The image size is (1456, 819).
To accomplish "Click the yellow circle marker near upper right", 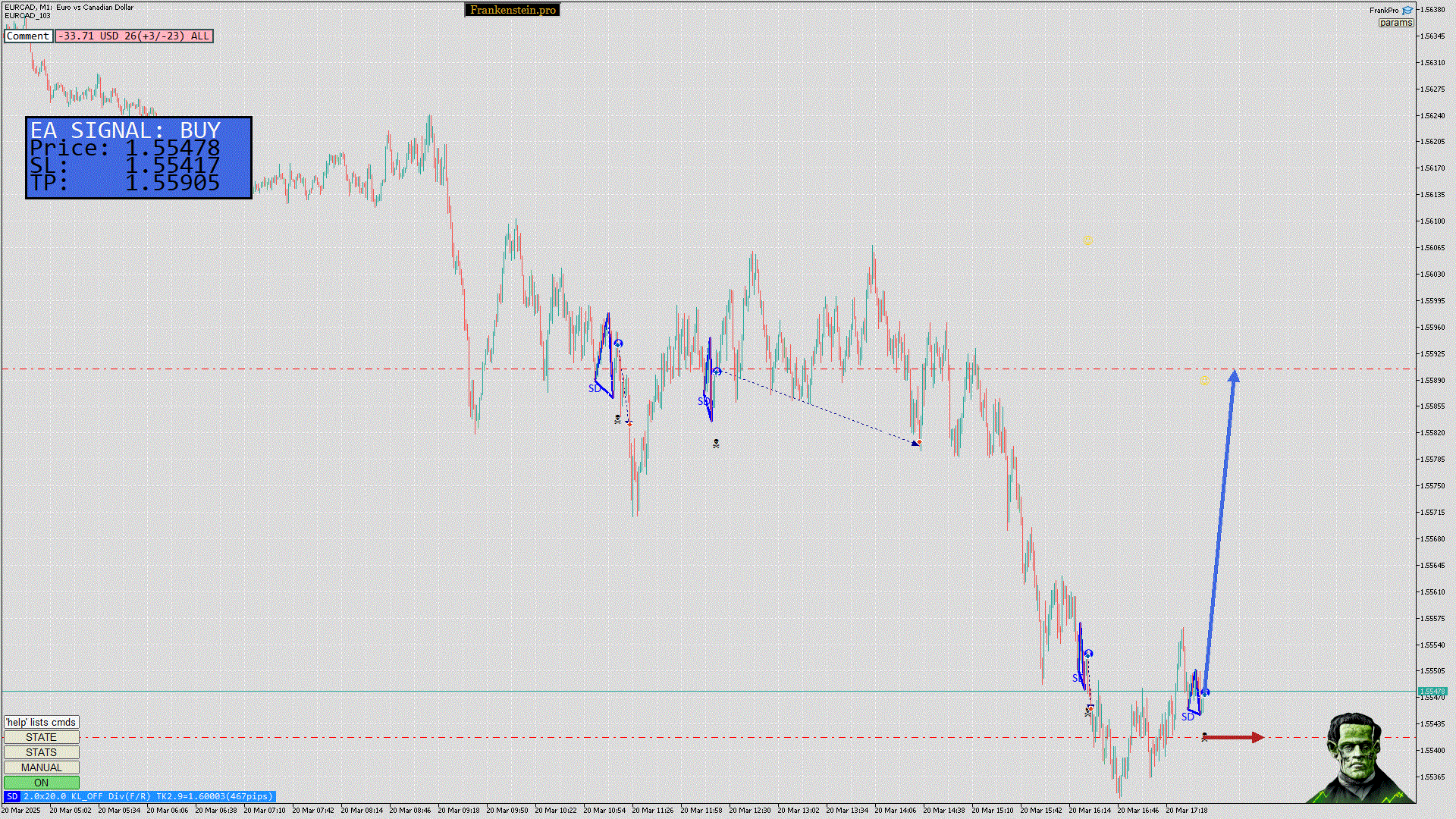I will 1087,241.
